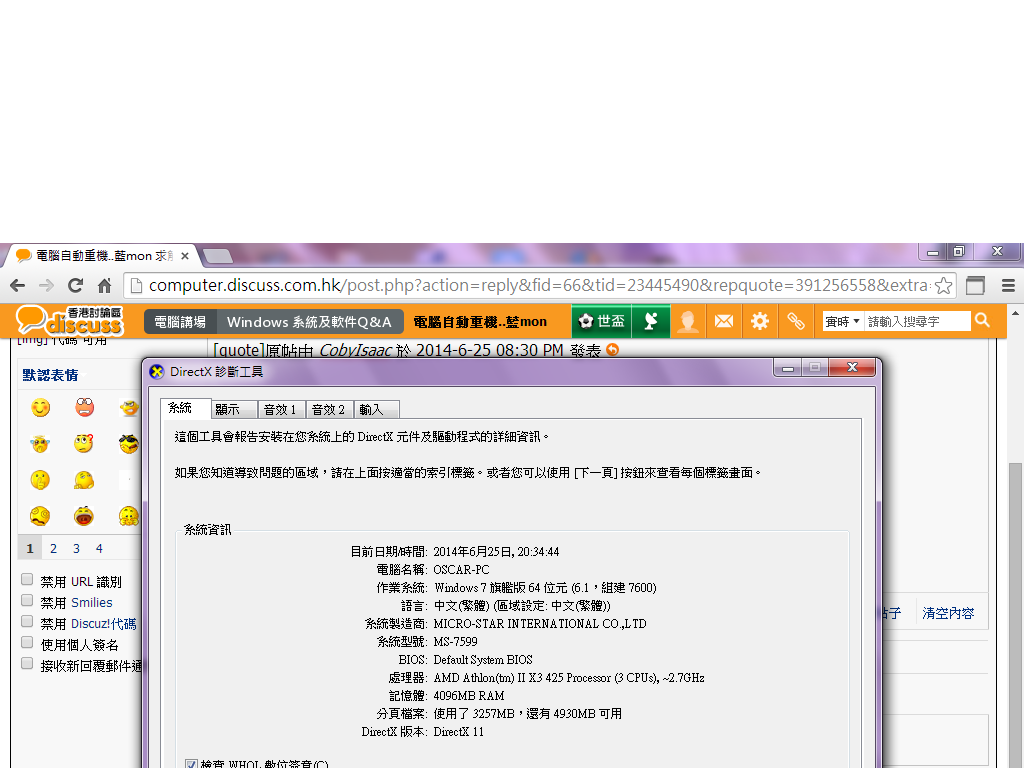
Task: Open the Windows 系統及軟件Q&A board link
Action: [x=309, y=322]
